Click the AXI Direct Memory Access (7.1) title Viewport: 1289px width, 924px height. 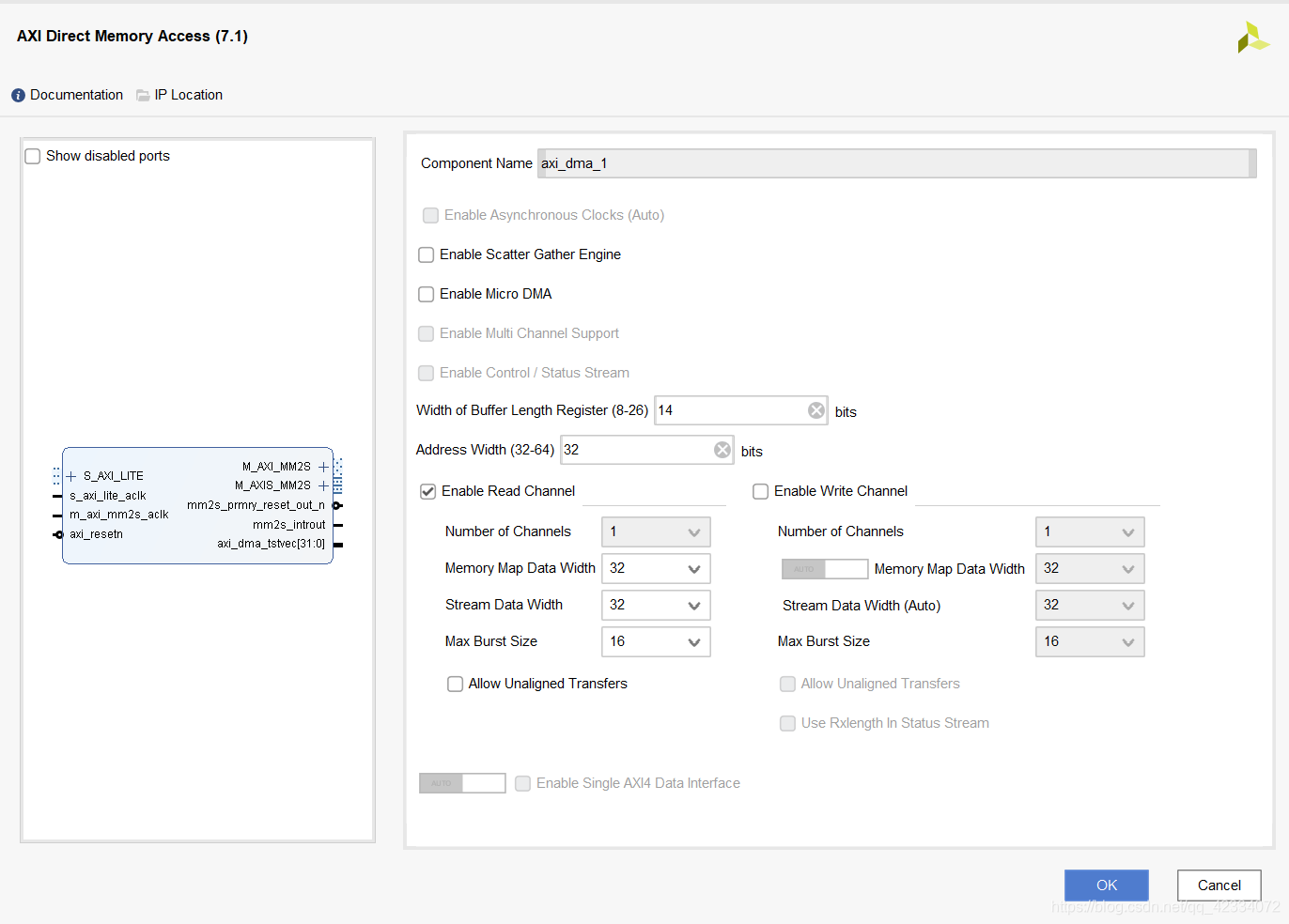pyautogui.click(x=132, y=36)
